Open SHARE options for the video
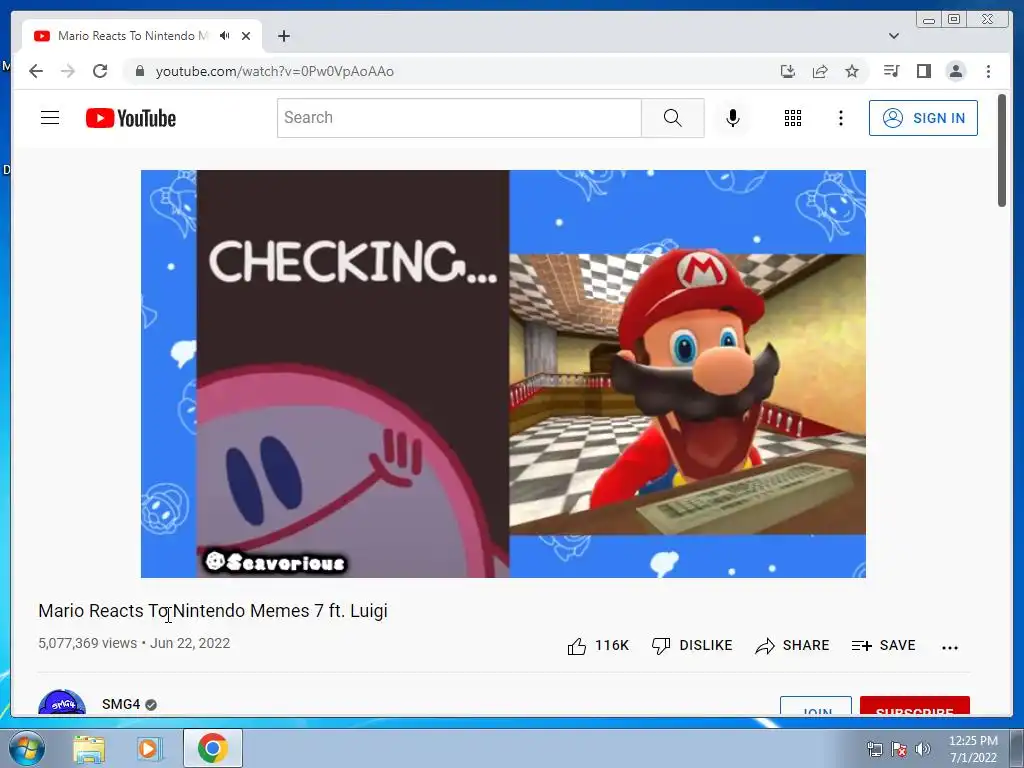1024x768 pixels. click(x=792, y=646)
